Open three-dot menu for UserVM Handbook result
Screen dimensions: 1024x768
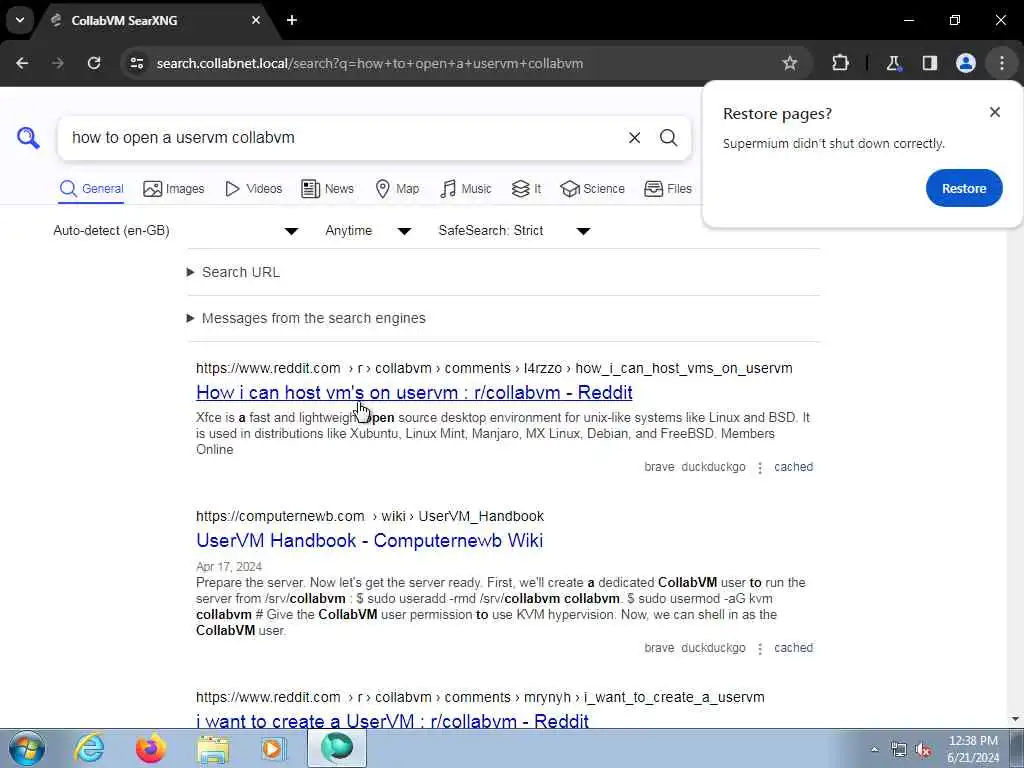[x=760, y=648]
